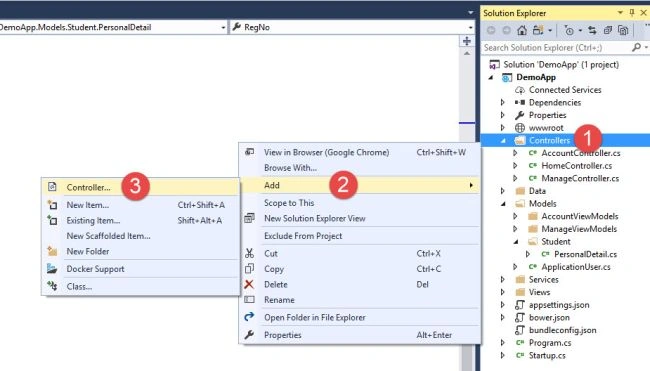Select appsettings.json file

[559, 305]
